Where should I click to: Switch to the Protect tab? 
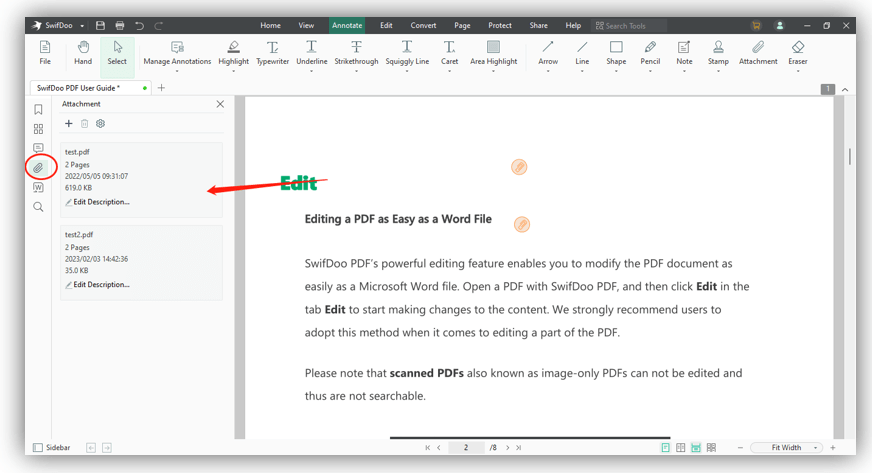pyautogui.click(x=500, y=26)
